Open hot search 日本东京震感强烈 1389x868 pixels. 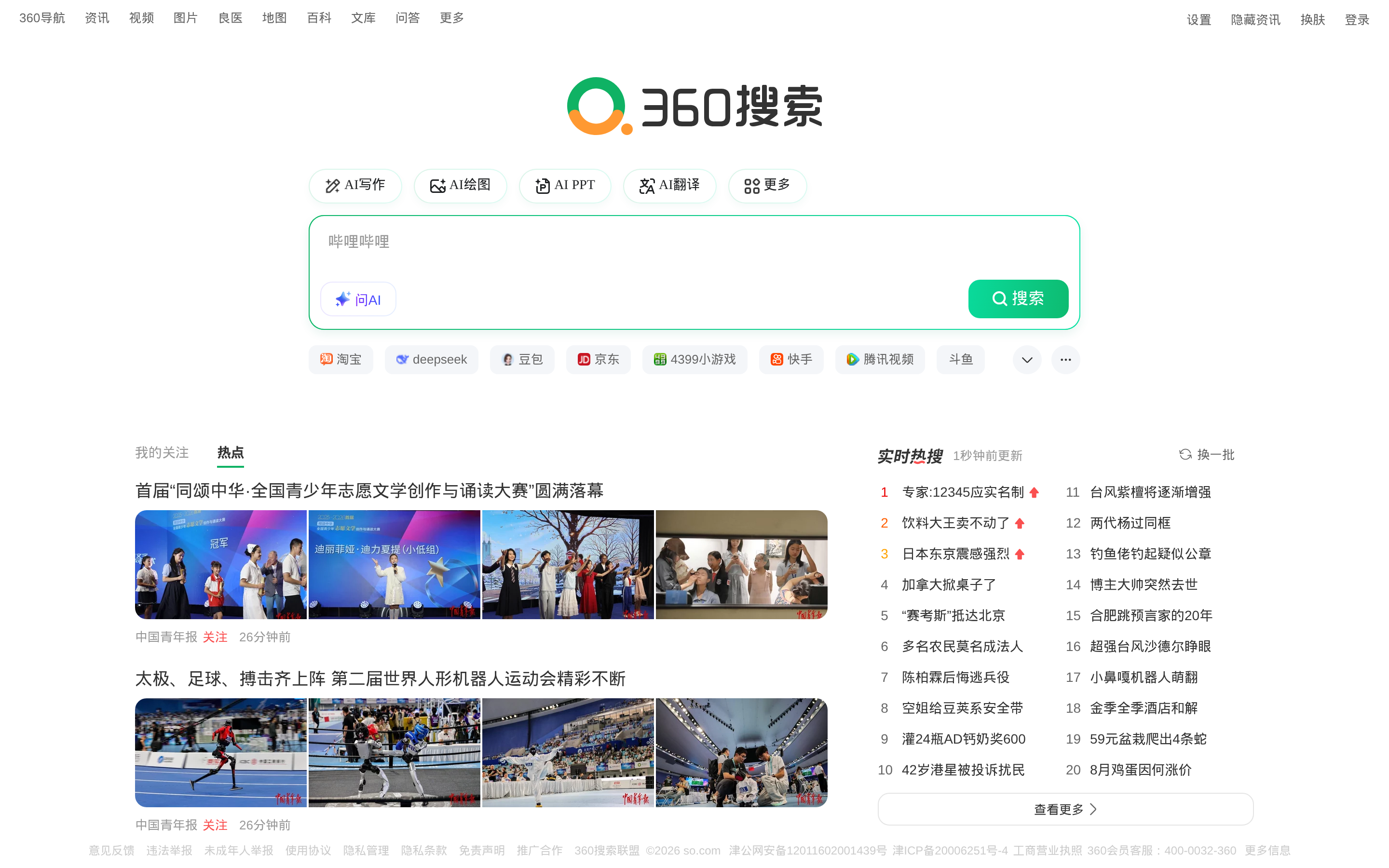tap(955, 554)
